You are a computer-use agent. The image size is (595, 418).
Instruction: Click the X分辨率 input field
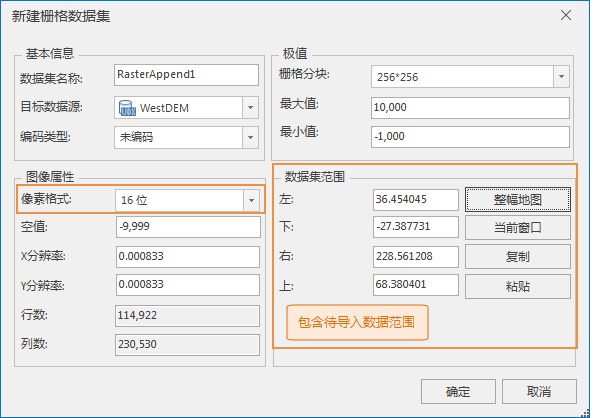[x=188, y=257]
